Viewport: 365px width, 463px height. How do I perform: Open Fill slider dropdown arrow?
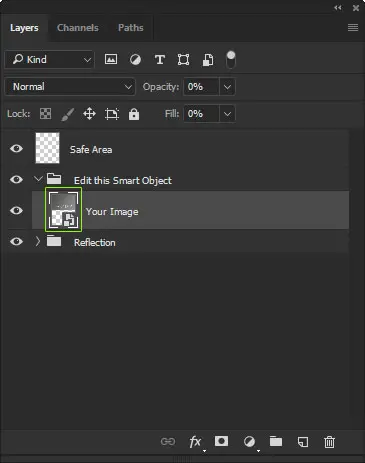pyautogui.click(x=227, y=114)
